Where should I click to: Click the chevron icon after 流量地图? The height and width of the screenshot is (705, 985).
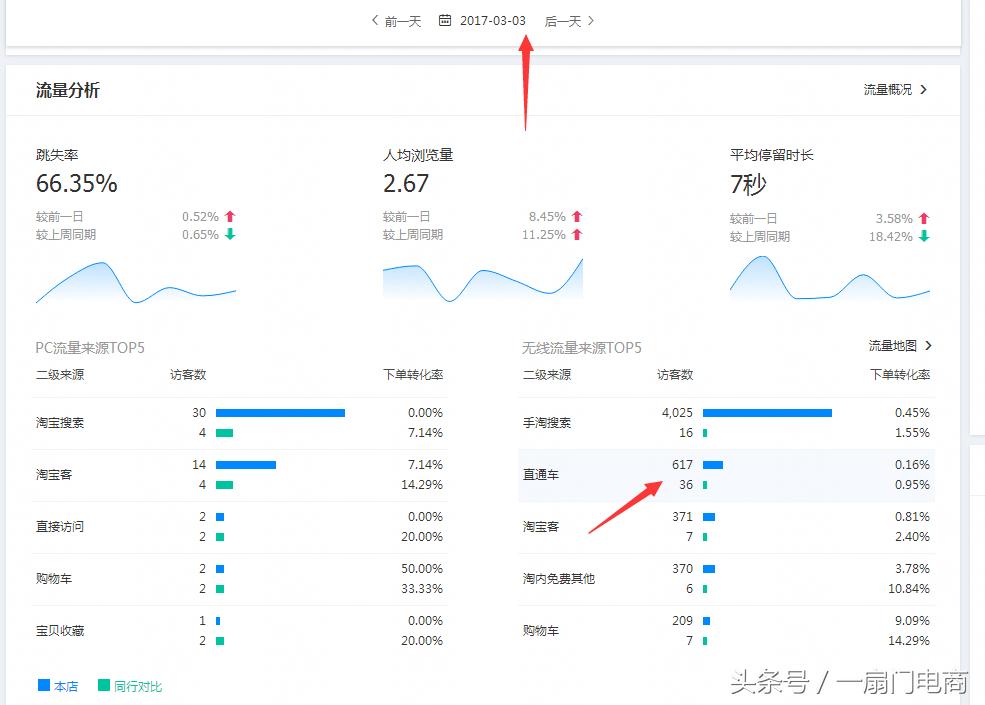pyautogui.click(x=926, y=345)
